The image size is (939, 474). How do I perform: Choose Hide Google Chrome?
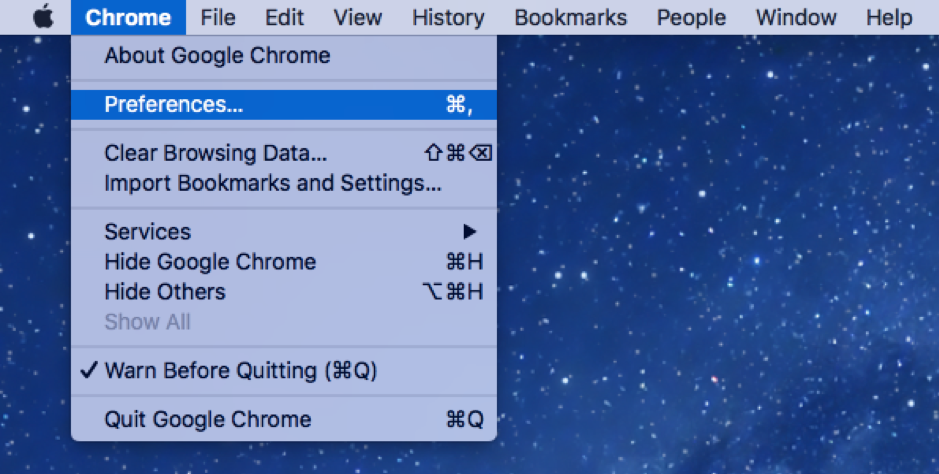pyautogui.click(x=210, y=261)
